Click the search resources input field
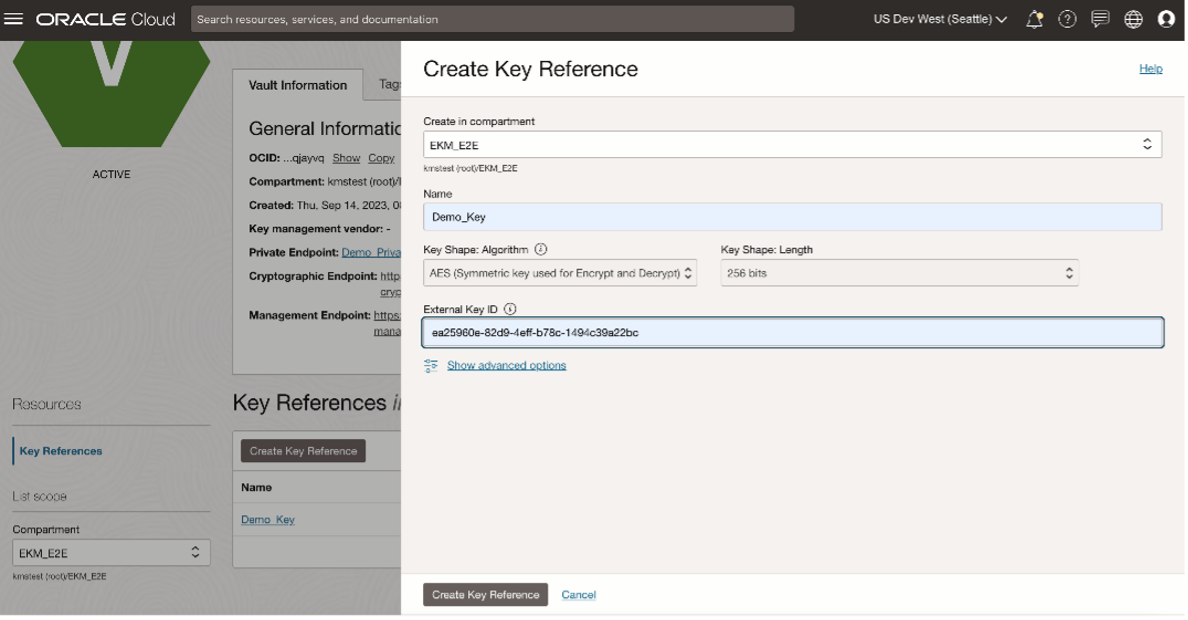 pyautogui.click(x=488, y=17)
